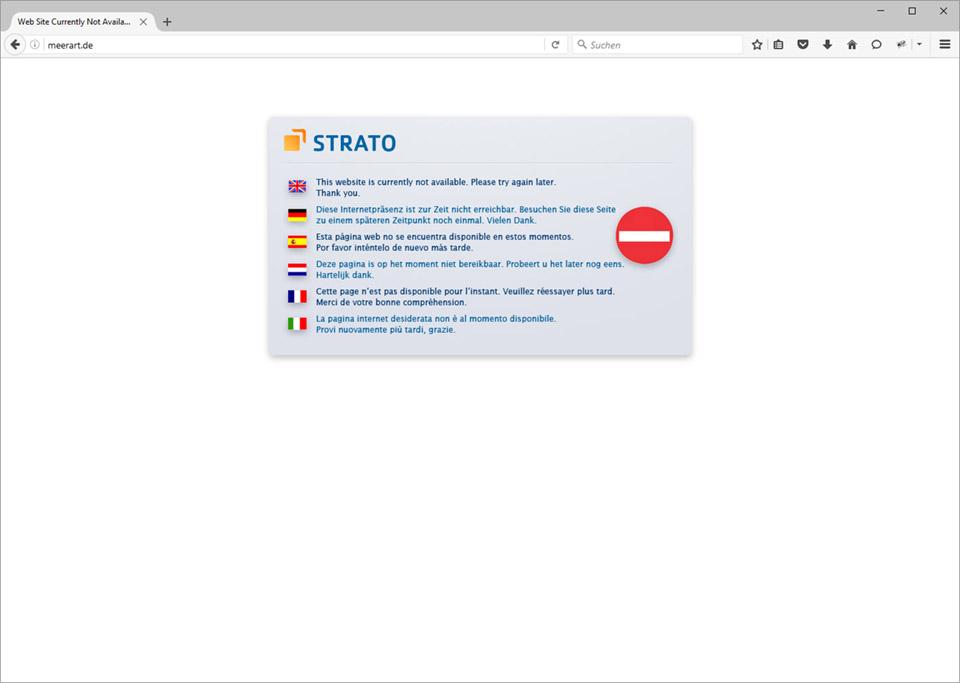The width and height of the screenshot is (960, 683).
Task: Minimize the browser window
Action: pyautogui.click(x=880, y=10)
